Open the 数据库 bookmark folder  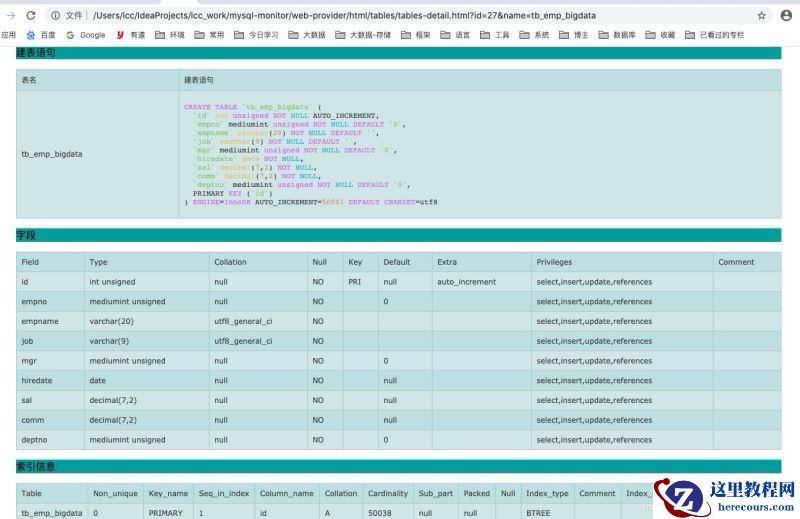point(617,35)
